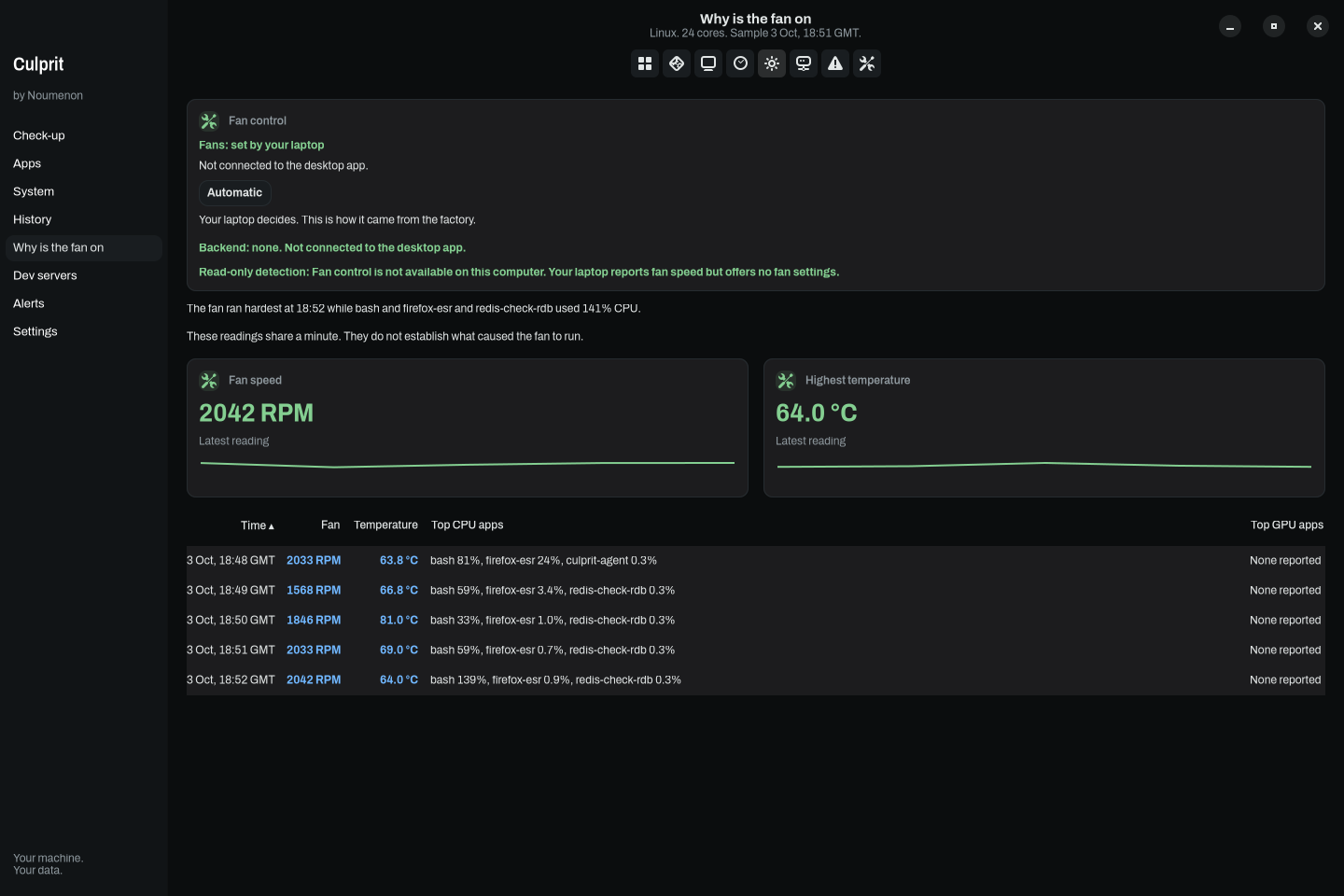The image size is (1344, 896).
Task: Click the 1568 RPM fan value
Action: [314, 590]
